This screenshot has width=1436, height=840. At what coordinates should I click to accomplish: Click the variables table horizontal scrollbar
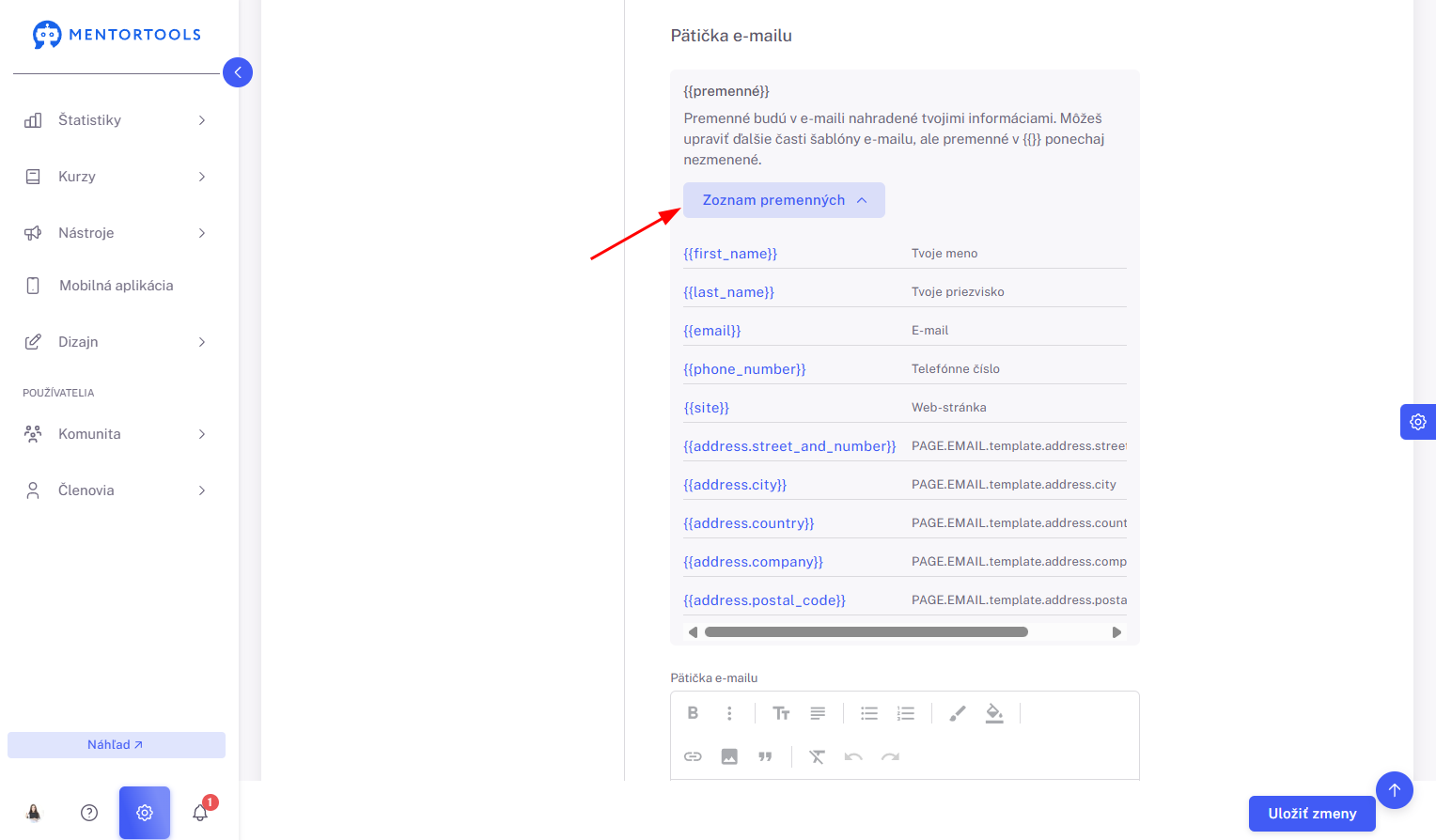coord(866,632)
